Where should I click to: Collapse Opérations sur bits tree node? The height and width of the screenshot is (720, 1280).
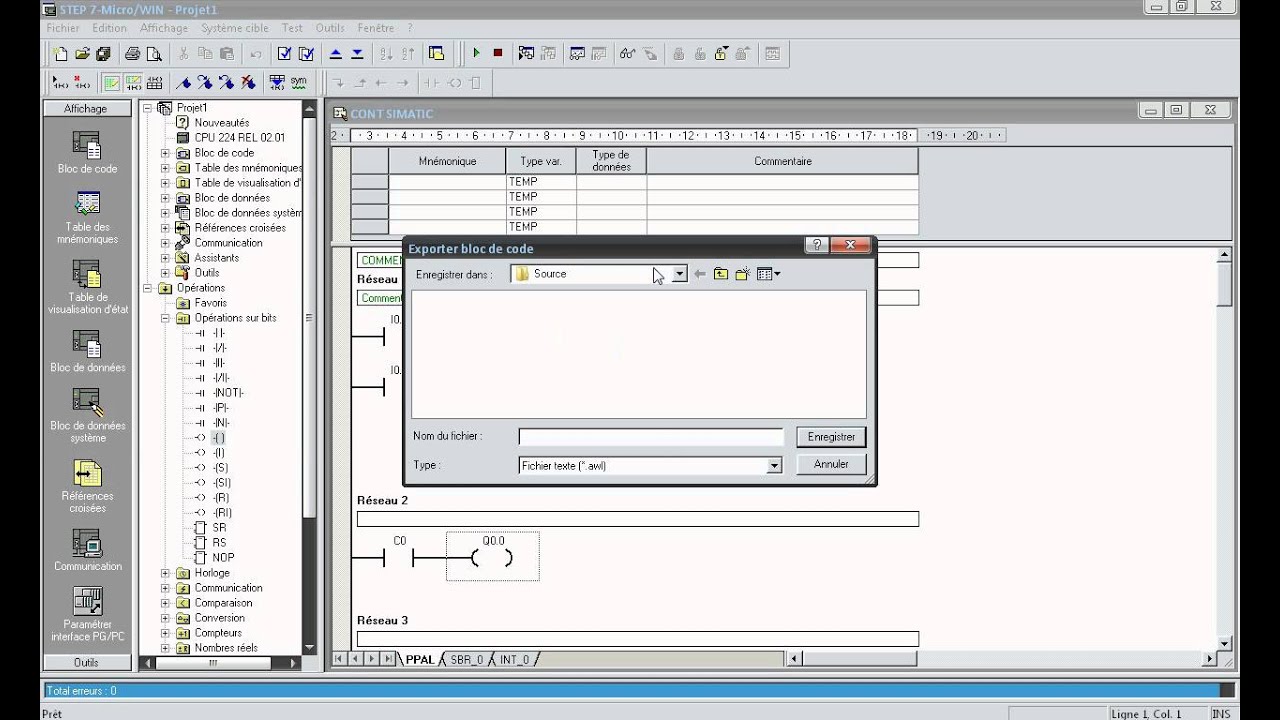coord(166,318)
